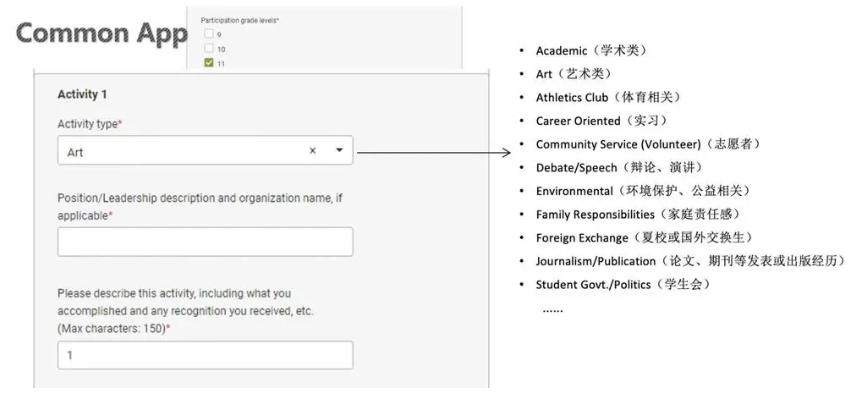Click the Activity type box showing Art
This screenshot has width=868, height=404.
pos(180,151)
